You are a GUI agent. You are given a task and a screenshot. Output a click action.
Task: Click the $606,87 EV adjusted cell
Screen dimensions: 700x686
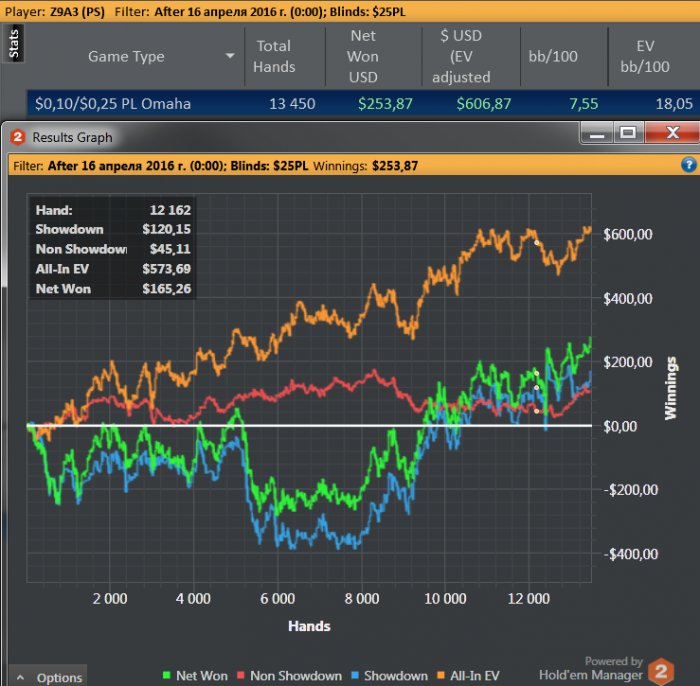483,104
